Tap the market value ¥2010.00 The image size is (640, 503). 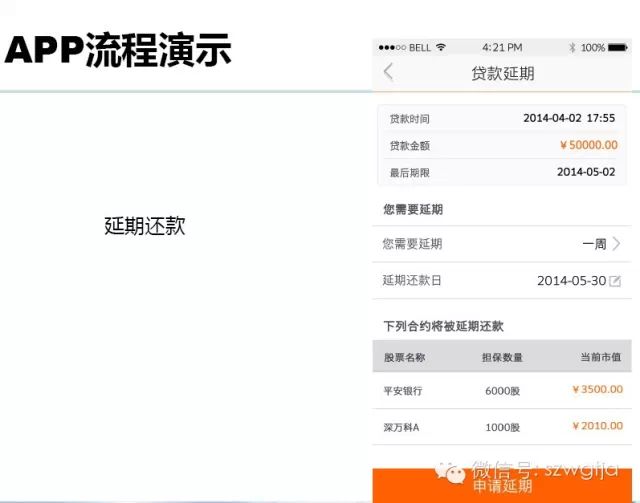(598, 426)
